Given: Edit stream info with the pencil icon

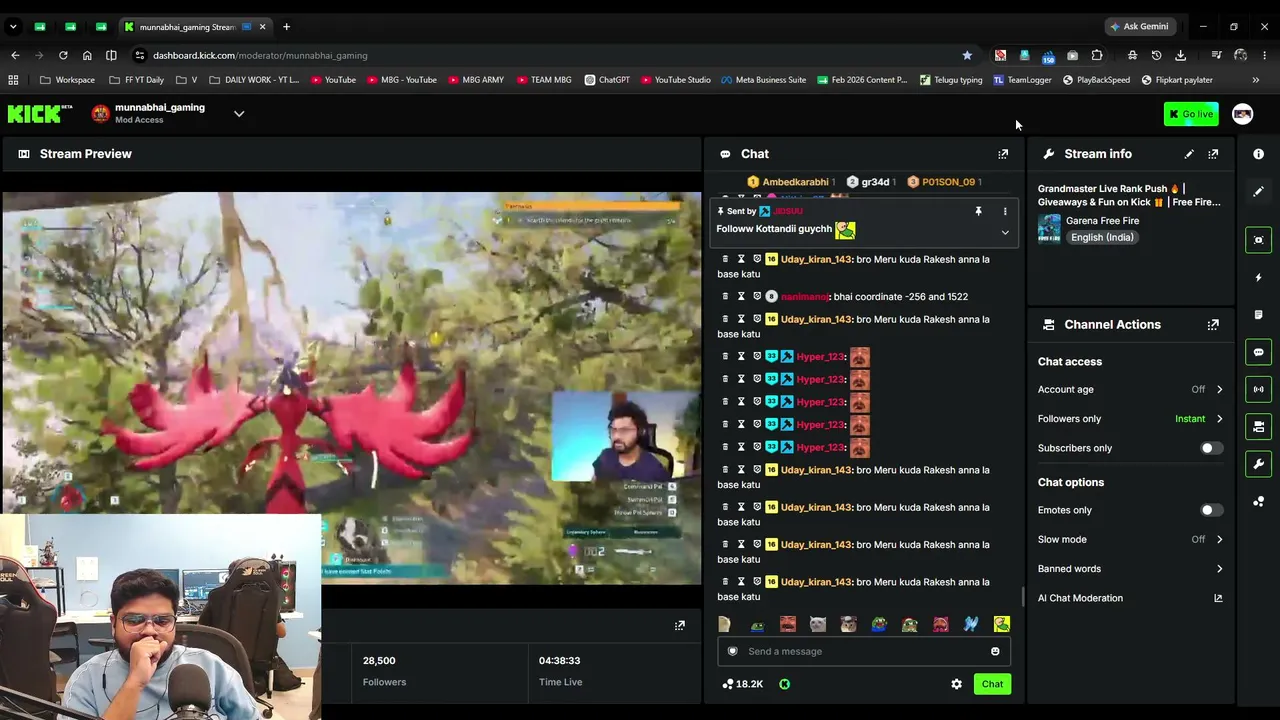Looking at the screenshot, I should click(x=1189, y=154).
